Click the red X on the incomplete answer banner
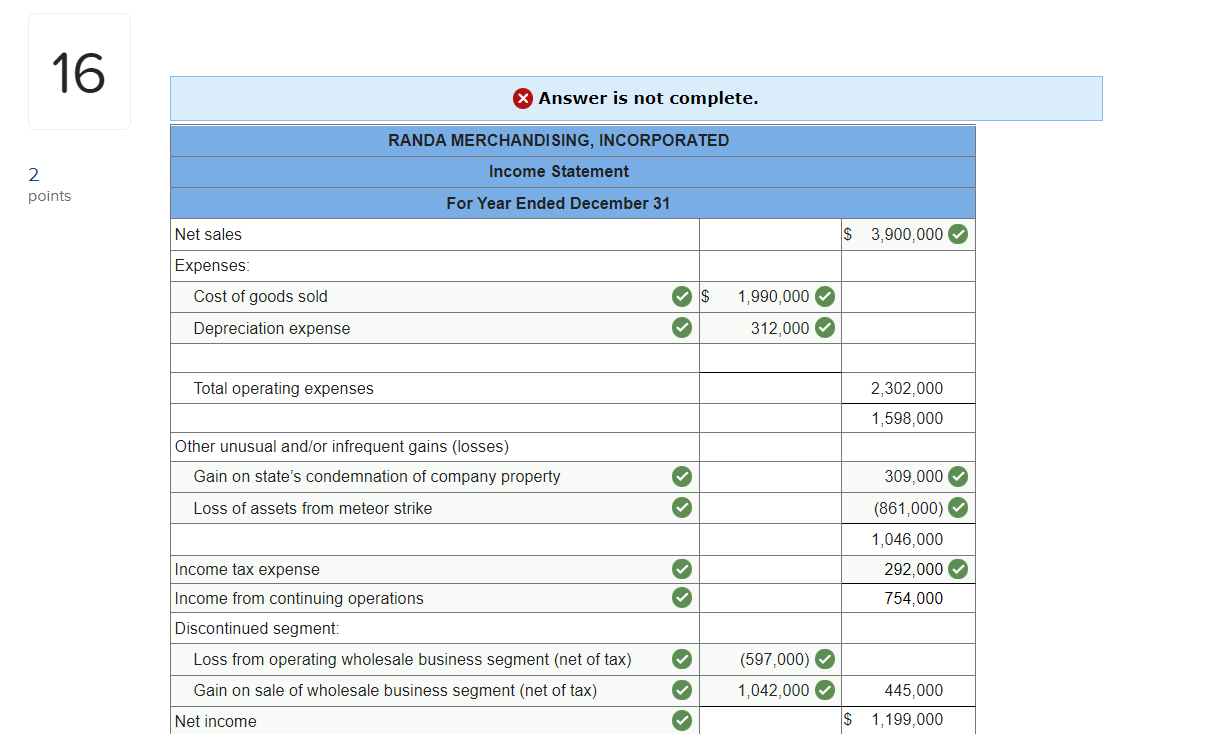The image size is (1230, 738). 523,98
